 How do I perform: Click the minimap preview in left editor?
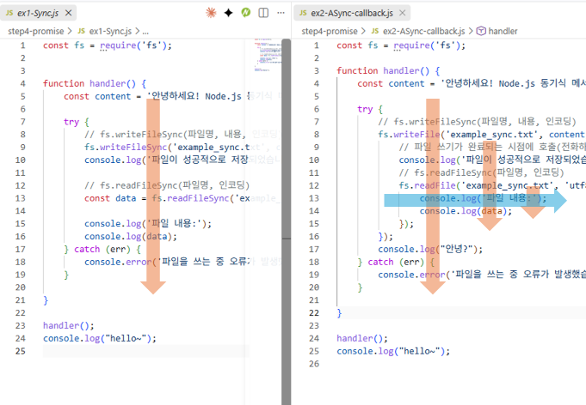coord(268,55)
